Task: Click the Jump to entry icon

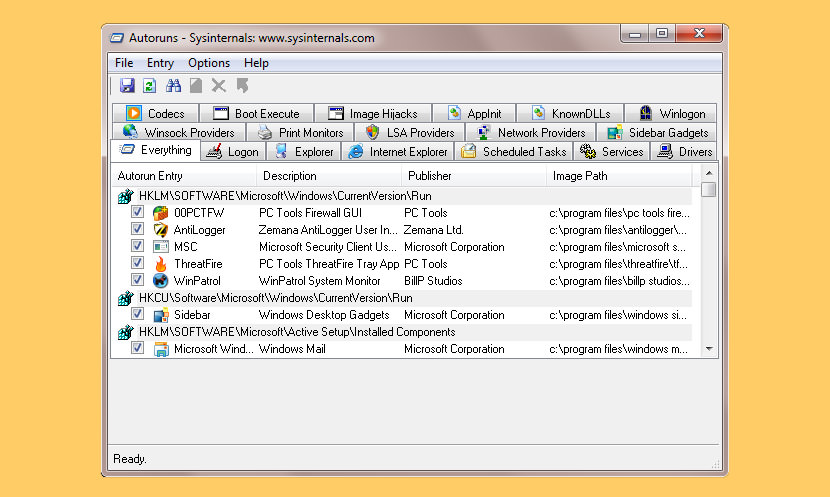Action: click(242, 85)
